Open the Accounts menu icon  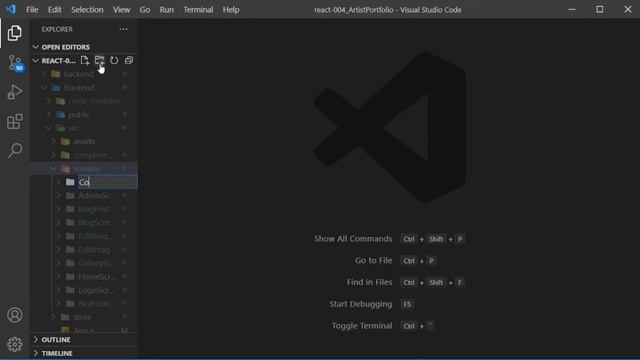(15, 315)
